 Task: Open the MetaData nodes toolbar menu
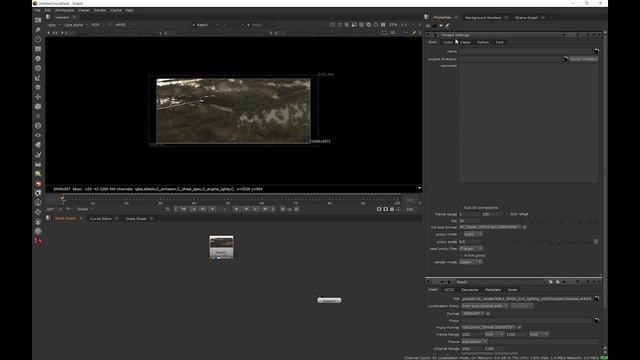(38, 145)
